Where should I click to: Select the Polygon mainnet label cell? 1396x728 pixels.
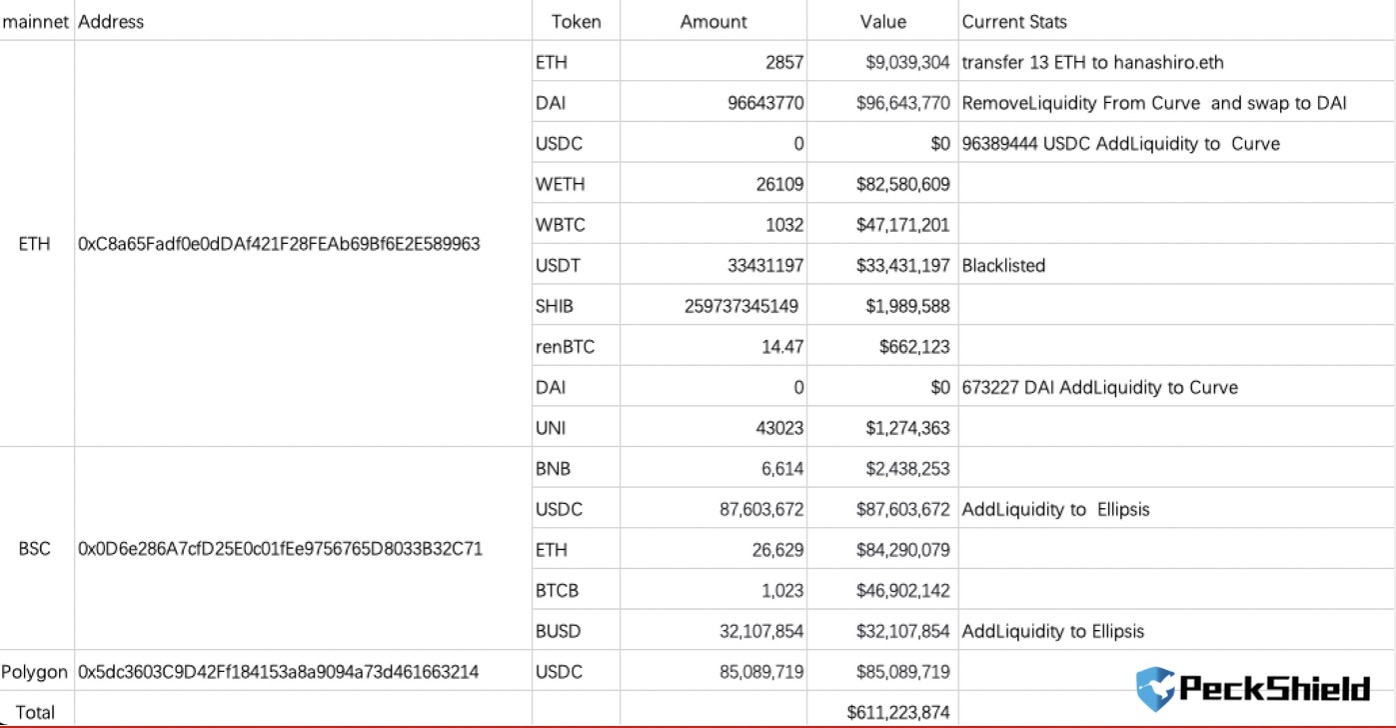coord(35,672)
